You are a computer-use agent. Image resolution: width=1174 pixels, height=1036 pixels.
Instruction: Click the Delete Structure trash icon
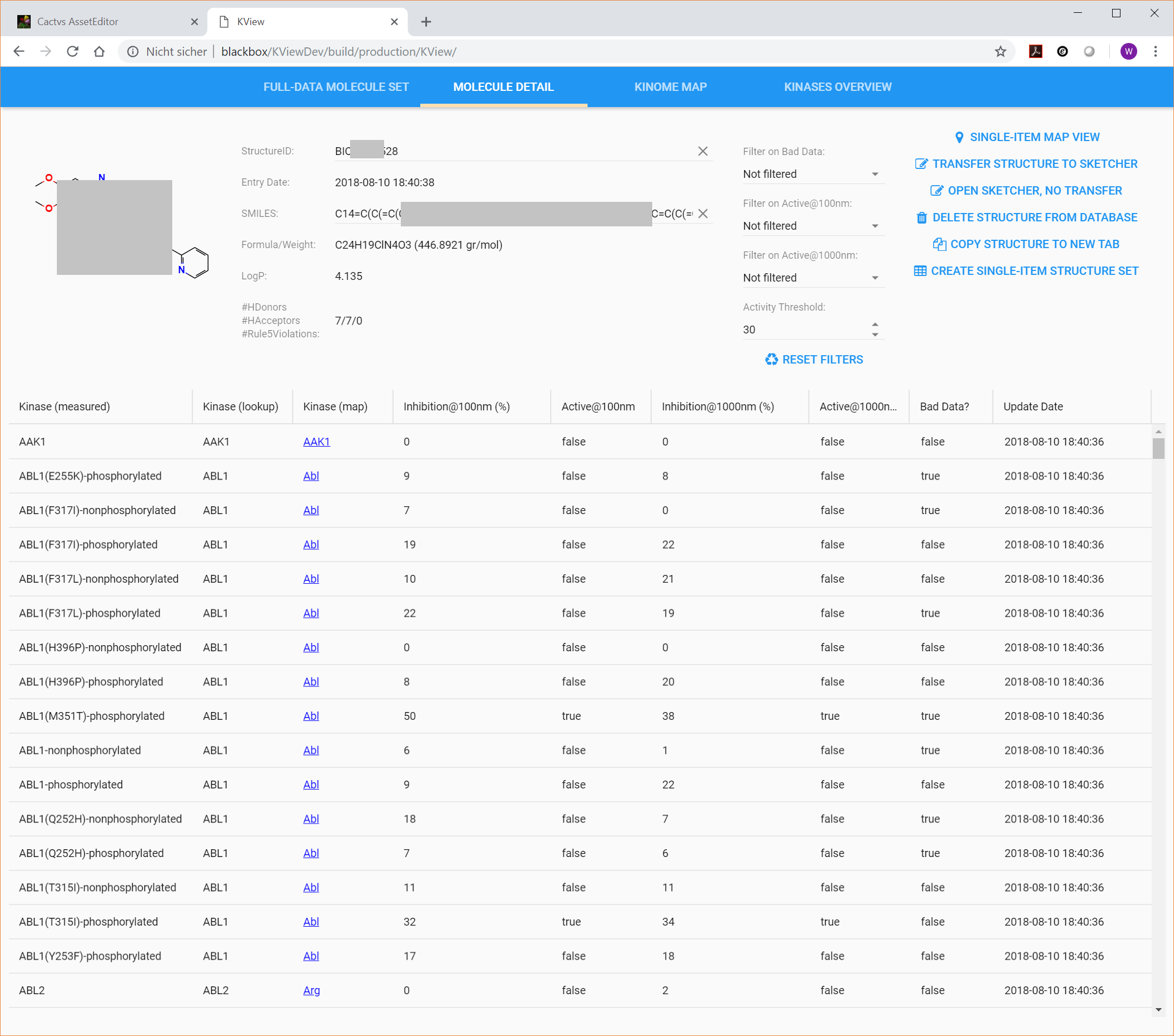tap(921, 218)
